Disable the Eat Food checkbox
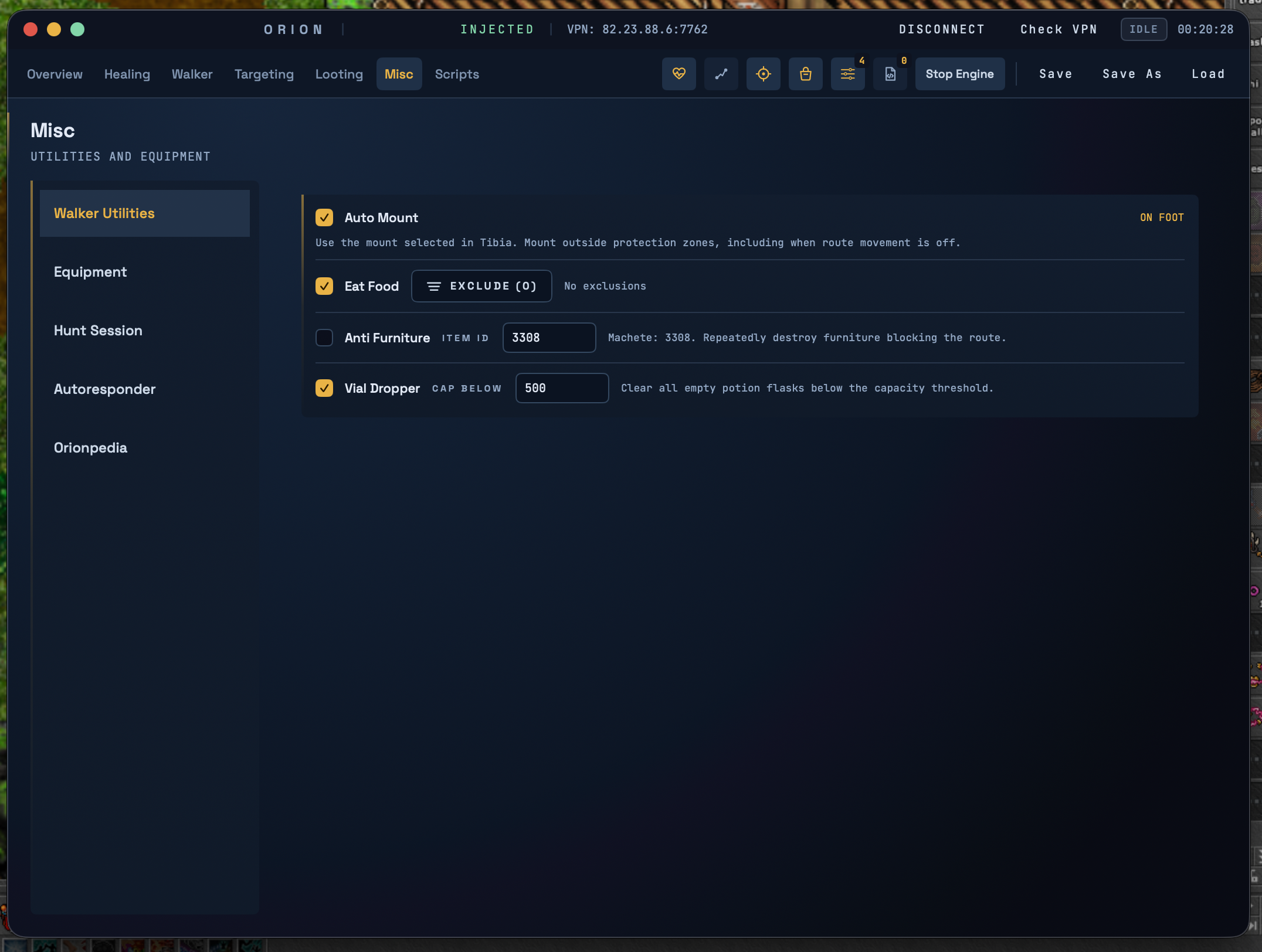Screen dimensions: 1262x952 click(324, 286)
